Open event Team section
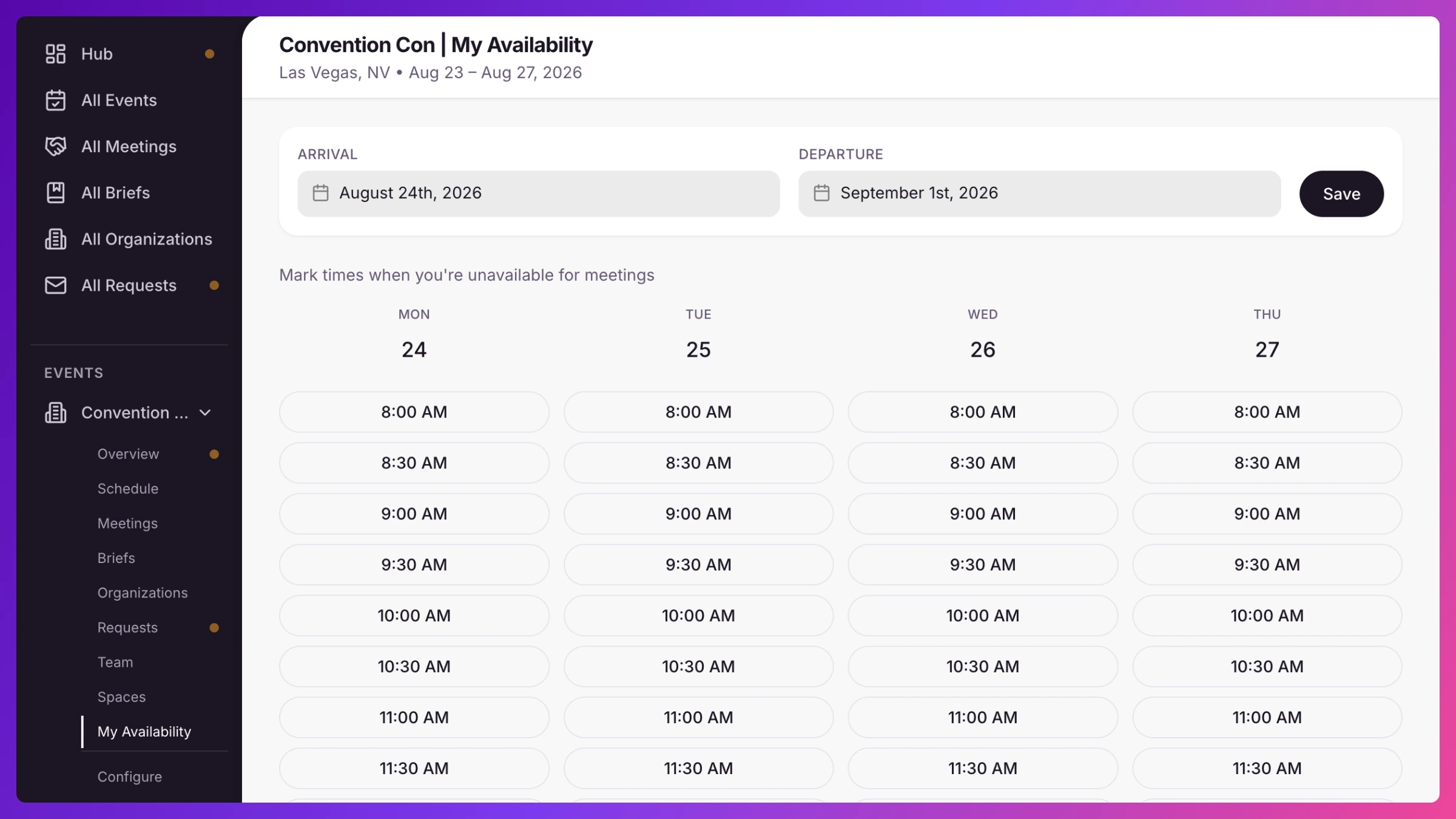 (115, 662)
